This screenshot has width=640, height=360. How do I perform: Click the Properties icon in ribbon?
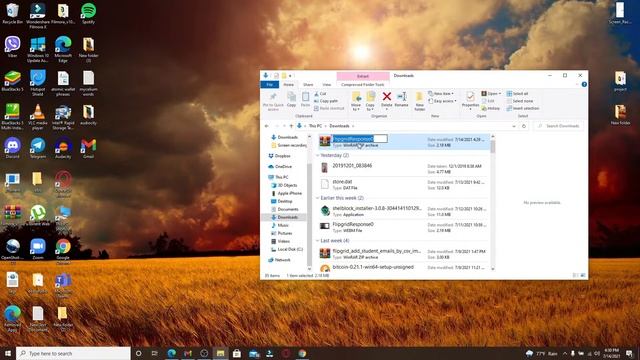tap(470, 97)
